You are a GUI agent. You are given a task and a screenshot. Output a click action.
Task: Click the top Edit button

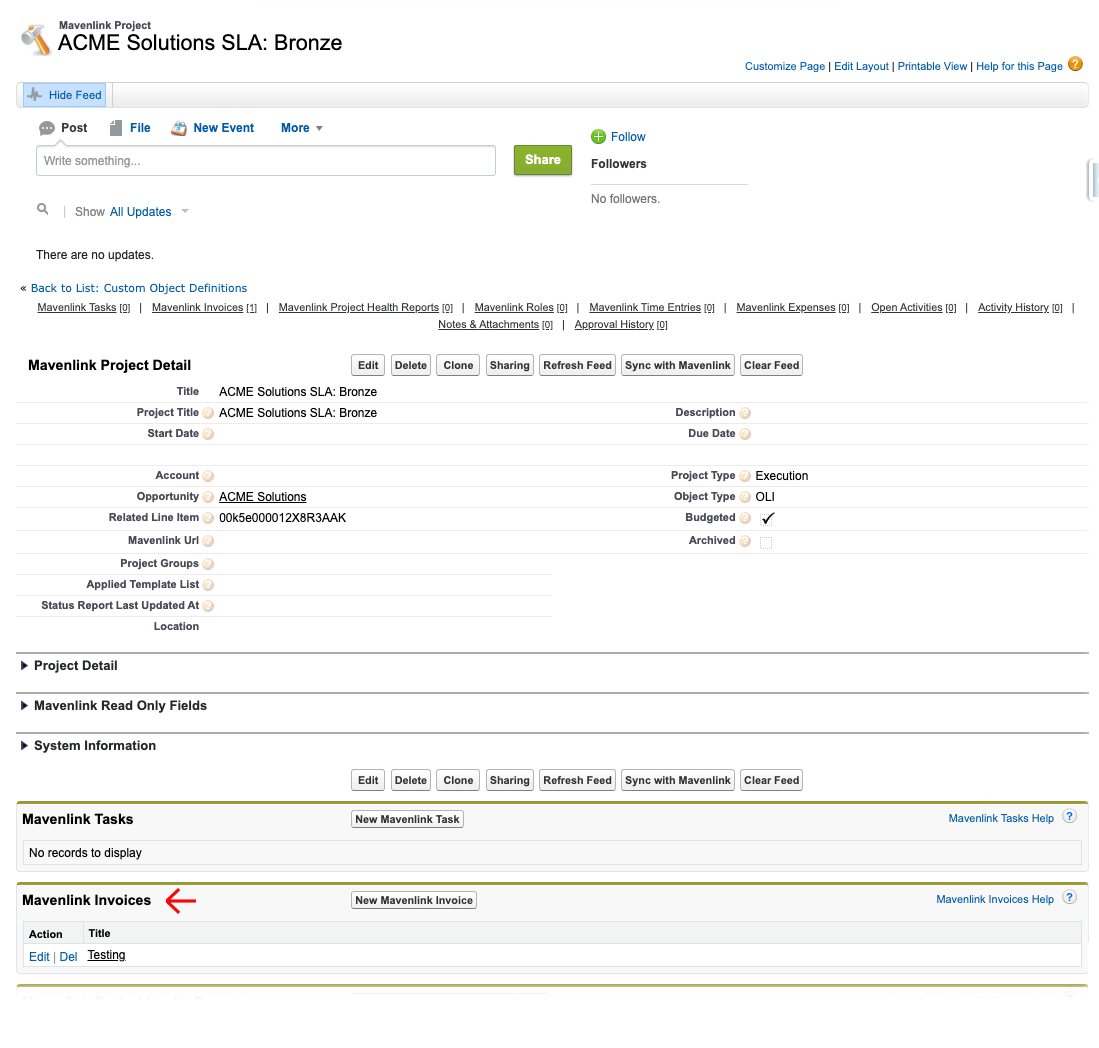click(368, 365)
